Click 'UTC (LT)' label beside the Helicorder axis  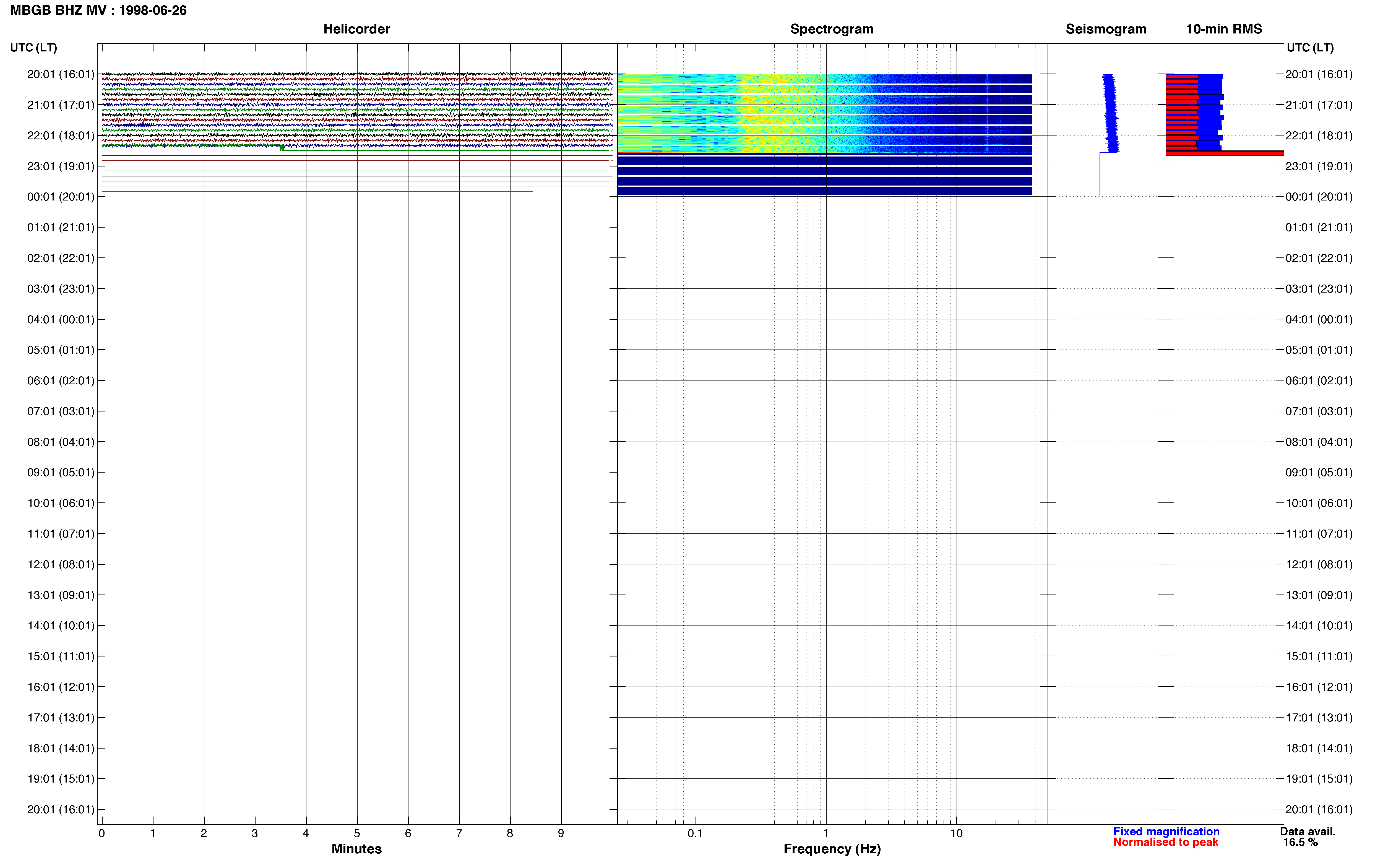33,48
